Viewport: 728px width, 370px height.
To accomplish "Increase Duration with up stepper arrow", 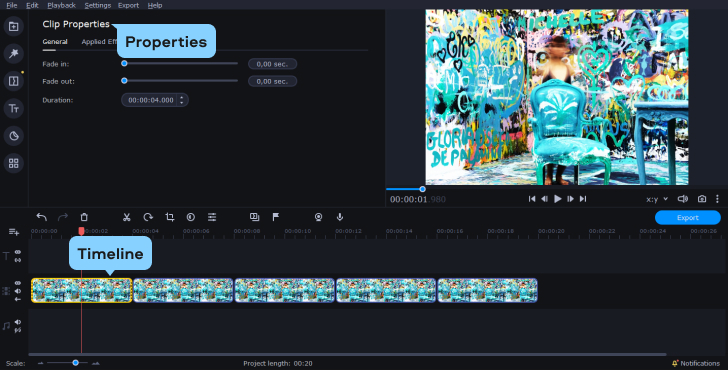I will 182,97.
